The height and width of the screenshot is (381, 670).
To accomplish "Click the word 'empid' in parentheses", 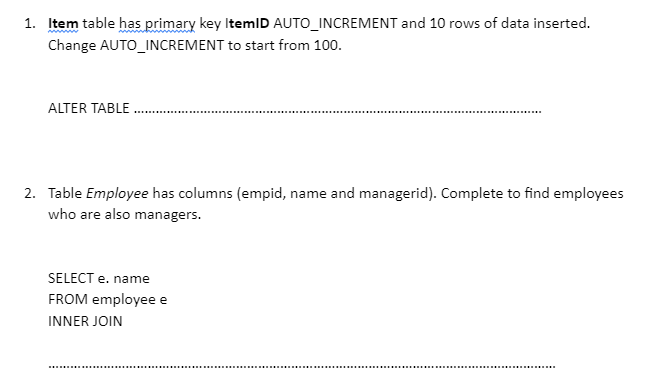I will pyautogui.click(x=262, y=193).
